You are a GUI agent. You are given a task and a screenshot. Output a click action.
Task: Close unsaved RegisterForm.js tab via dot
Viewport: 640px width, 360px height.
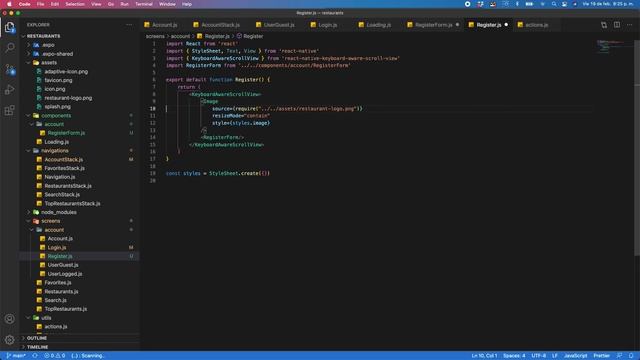pyautogui.click(x=457, y=25)
